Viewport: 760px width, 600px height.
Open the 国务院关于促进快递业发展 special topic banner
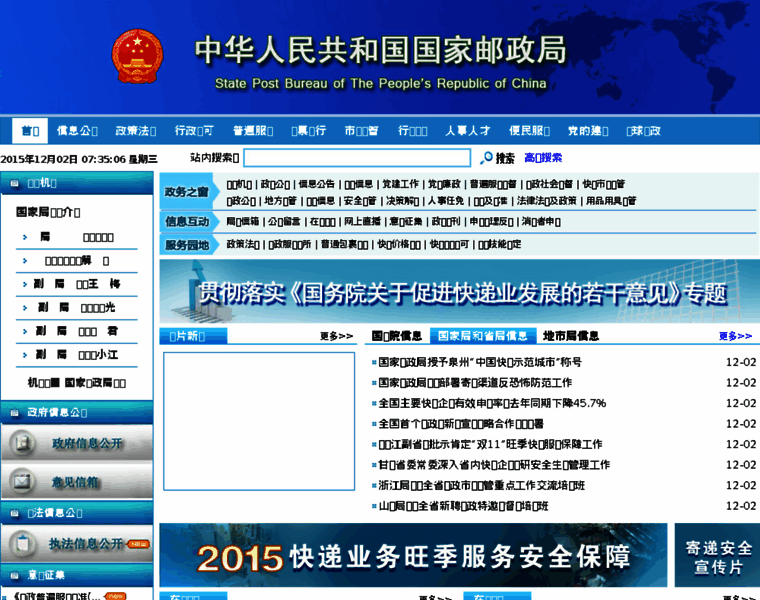point(459,292)
